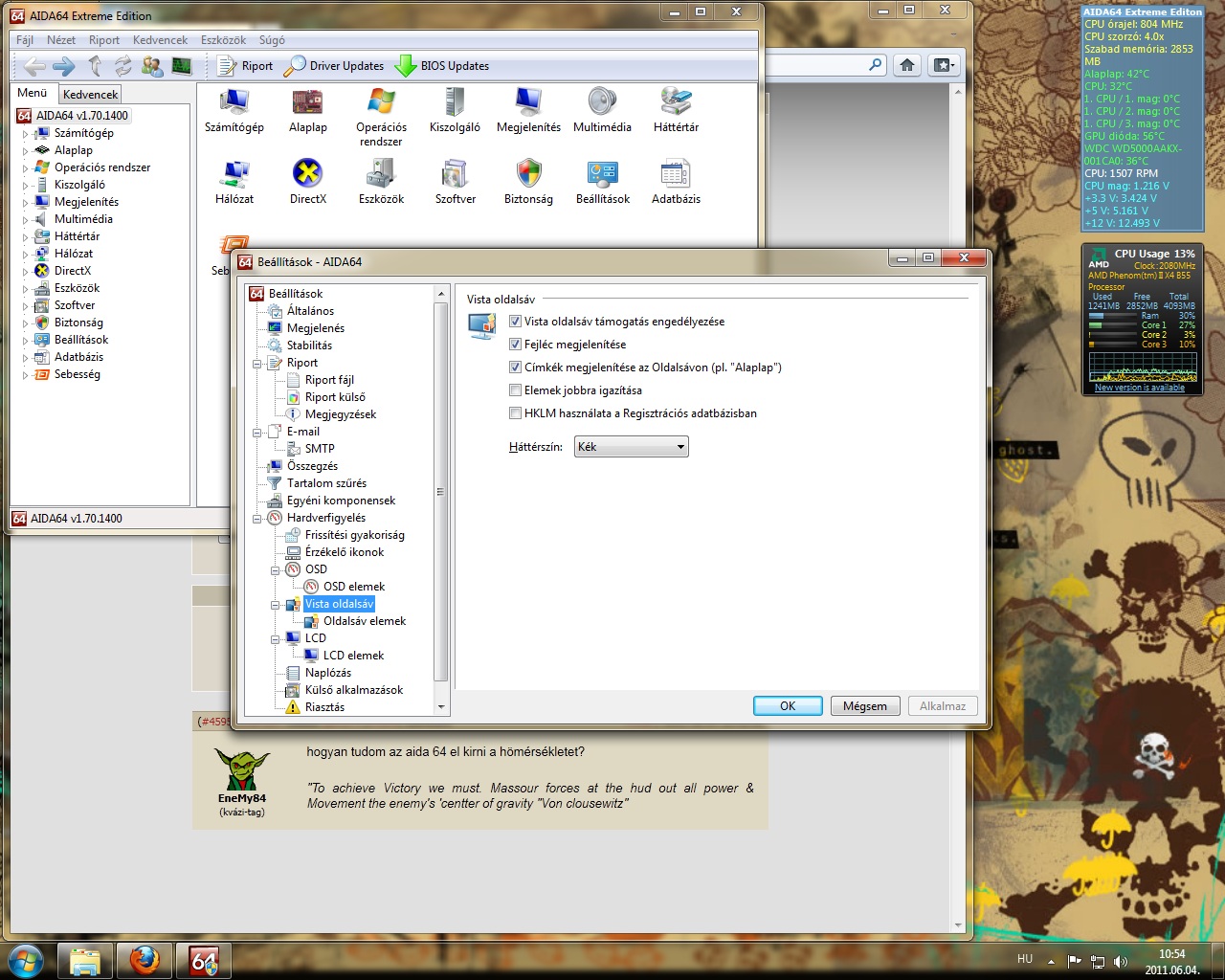Click the forward arrow in AIDA64 toolbar
Viewport: 1225px width, 980px height.
(x=64, y=66)
